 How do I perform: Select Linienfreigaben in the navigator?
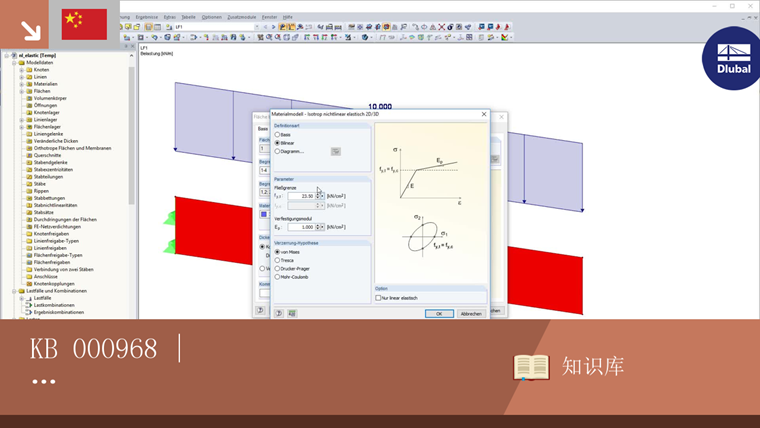pyautogui.click(x=50, y=248)
